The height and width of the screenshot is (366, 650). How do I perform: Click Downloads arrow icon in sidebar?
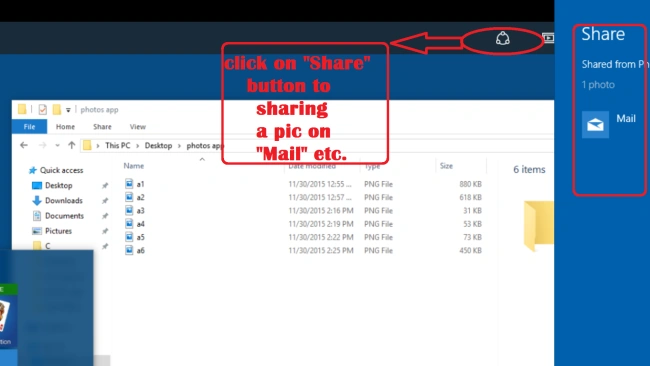pos(37,201)
